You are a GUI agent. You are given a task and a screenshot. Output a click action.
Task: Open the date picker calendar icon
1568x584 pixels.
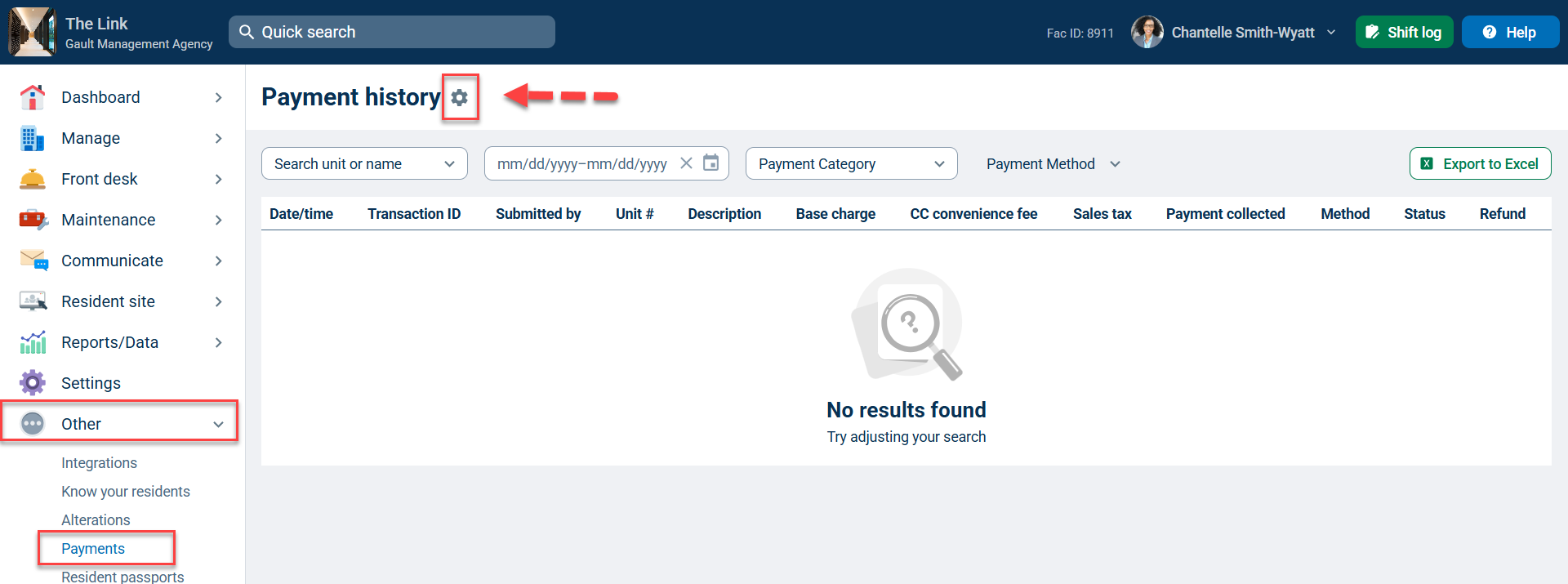click(711, 163)
